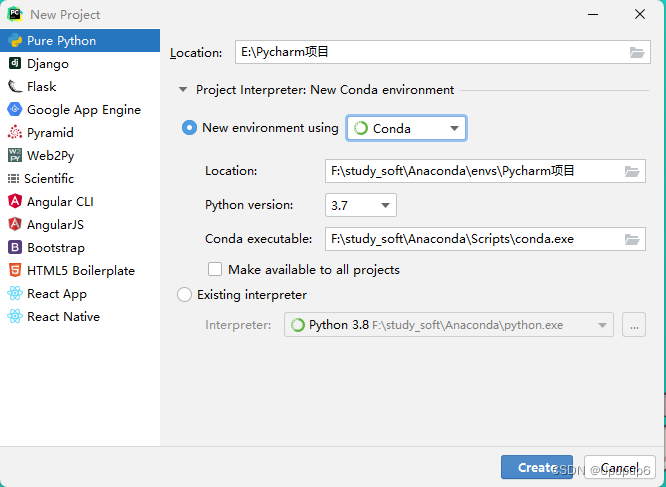Pick the Scientific project icon

(13, 179)
